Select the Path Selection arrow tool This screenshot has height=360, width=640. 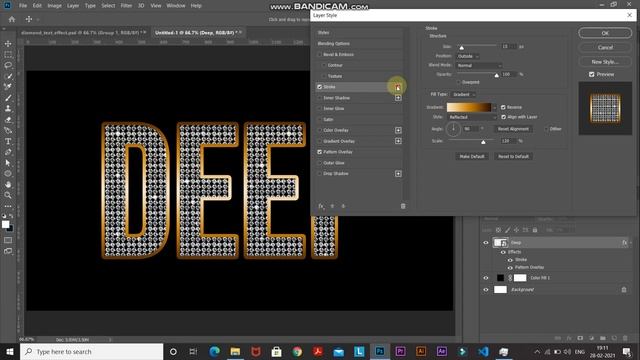point(8,163)
